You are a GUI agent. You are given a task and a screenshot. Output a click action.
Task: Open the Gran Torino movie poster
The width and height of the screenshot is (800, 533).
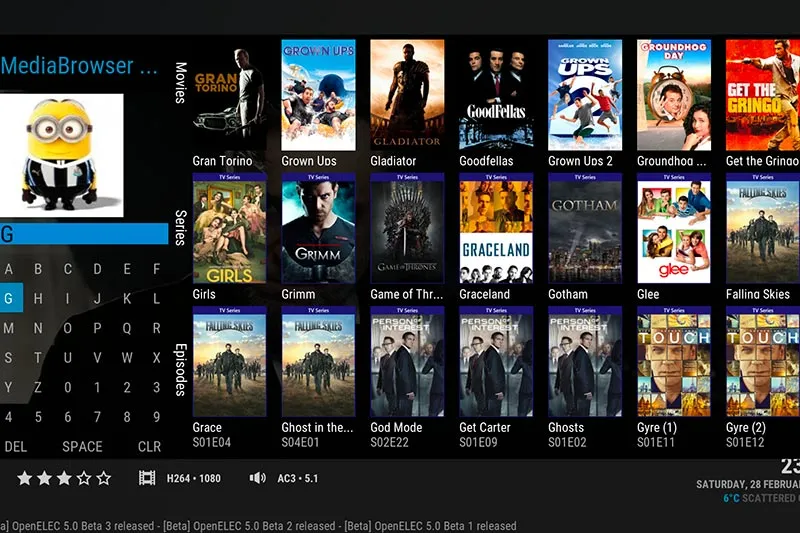pos(229,95)
